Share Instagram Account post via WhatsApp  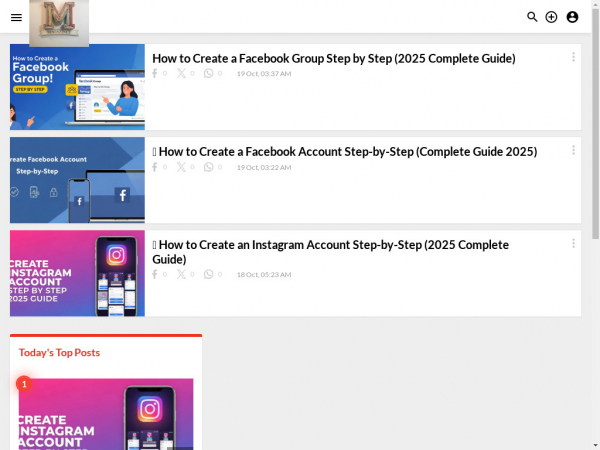208,274
